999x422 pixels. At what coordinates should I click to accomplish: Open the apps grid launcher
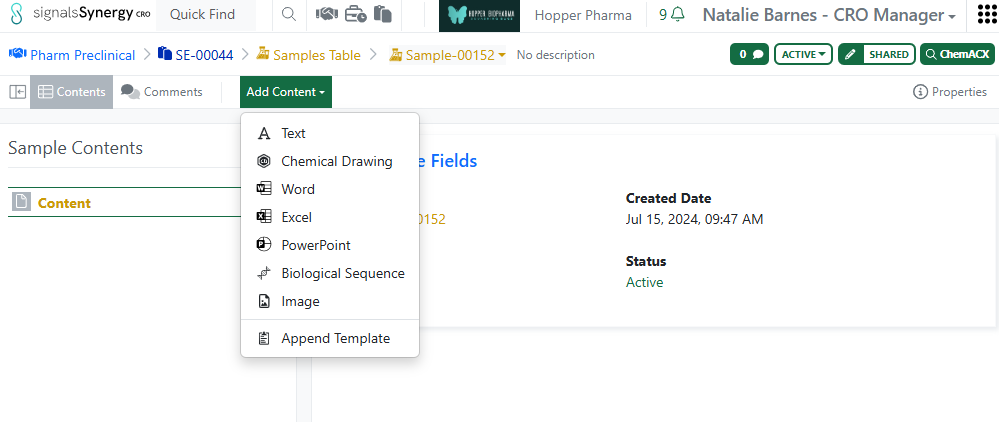click(x=987, y=15)
